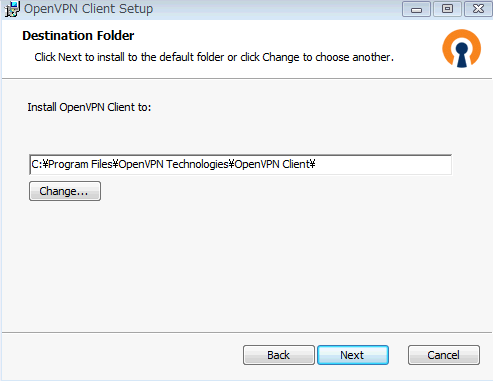This screenshot has height=381, width=493.
Task: Close the setup window
Action: [x=478, y=9]
